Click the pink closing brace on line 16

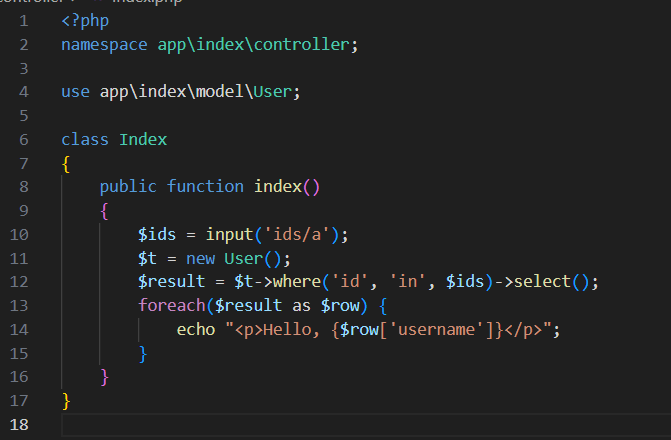tap(104, 378)
